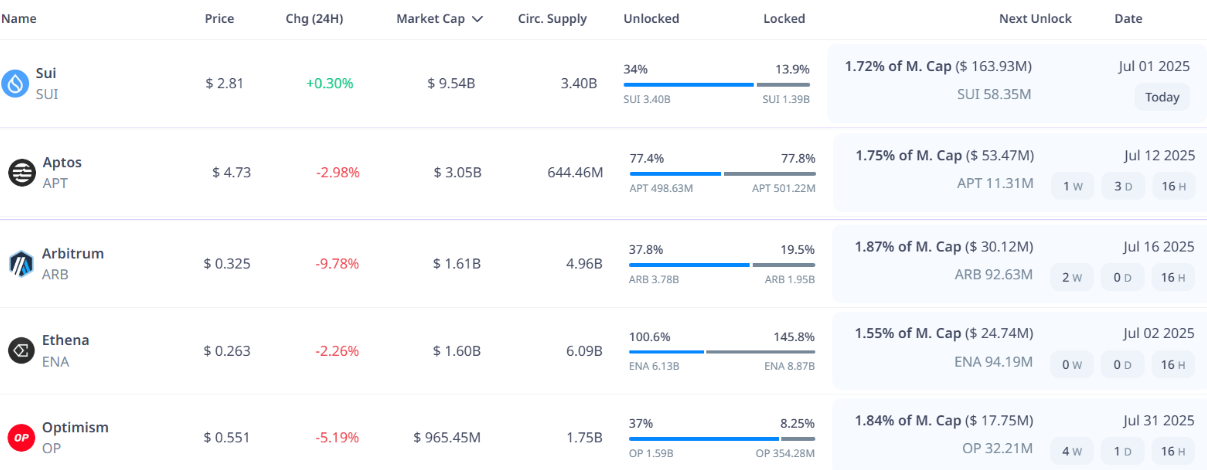Viewport: 1207px width, 470px height.
Task: Click the Today badge for Sui
Action: coord(1162,97)
